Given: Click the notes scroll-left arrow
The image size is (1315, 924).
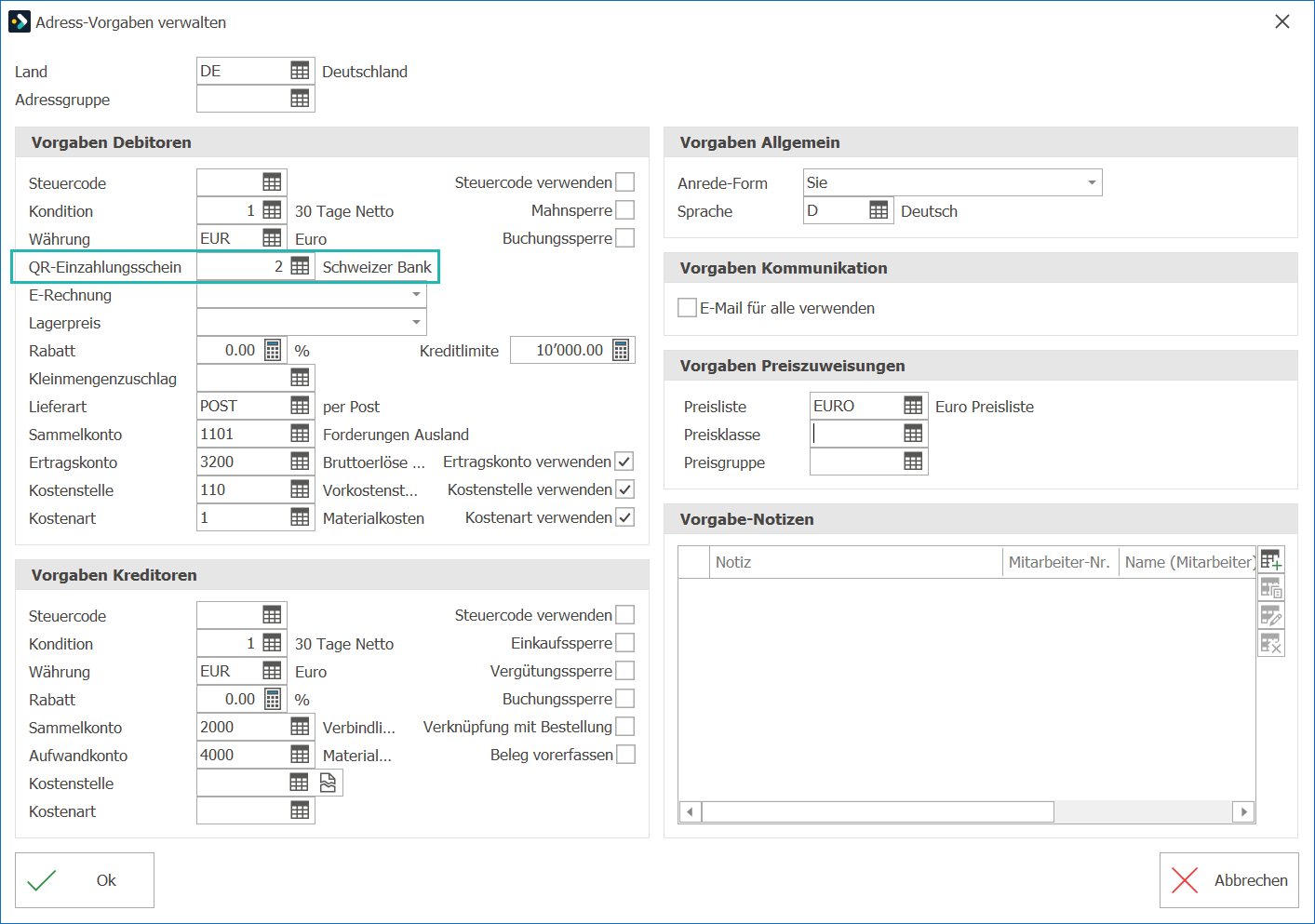Looking at the screenshot, I should [690, 811].
